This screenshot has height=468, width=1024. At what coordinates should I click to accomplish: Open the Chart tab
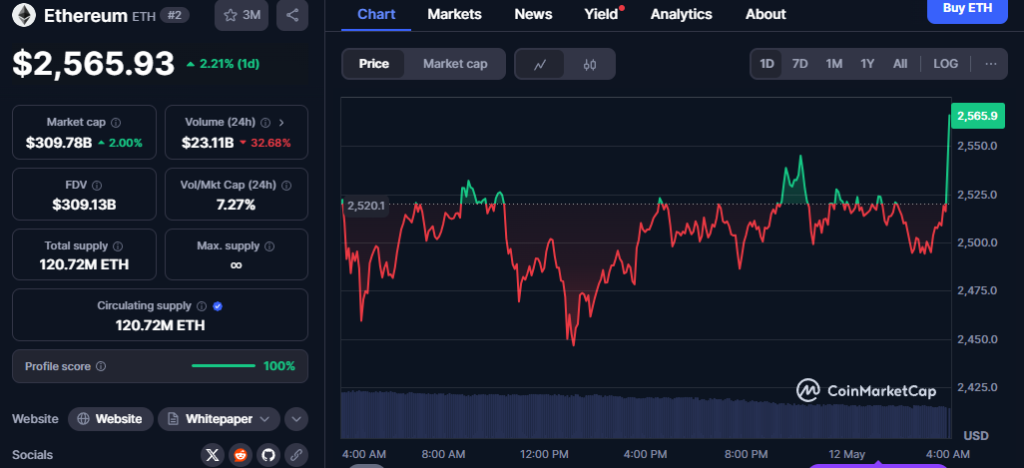click(x=376, y=14)
